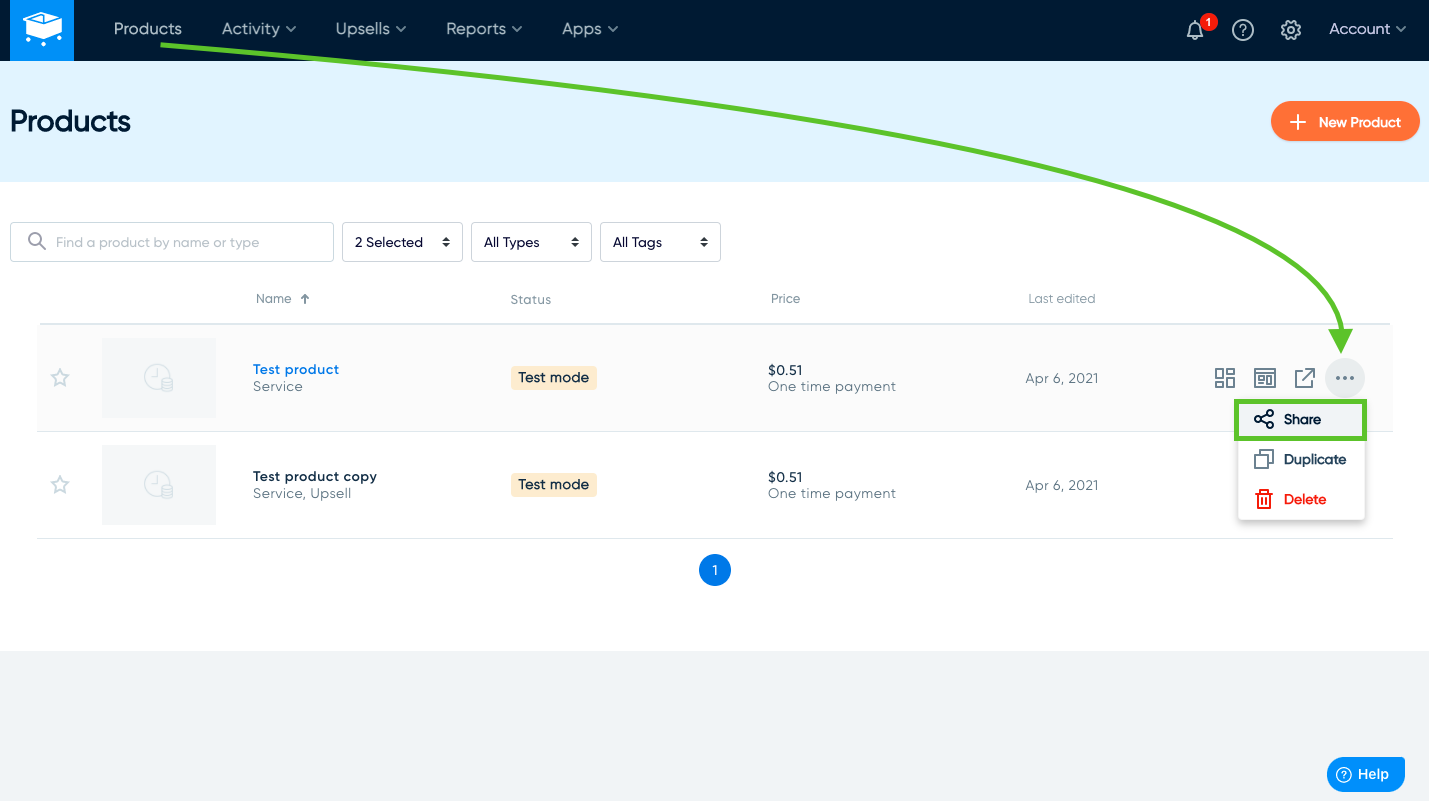Open the Account dropdown
1429x801 pixels.
coord(1367,29)
